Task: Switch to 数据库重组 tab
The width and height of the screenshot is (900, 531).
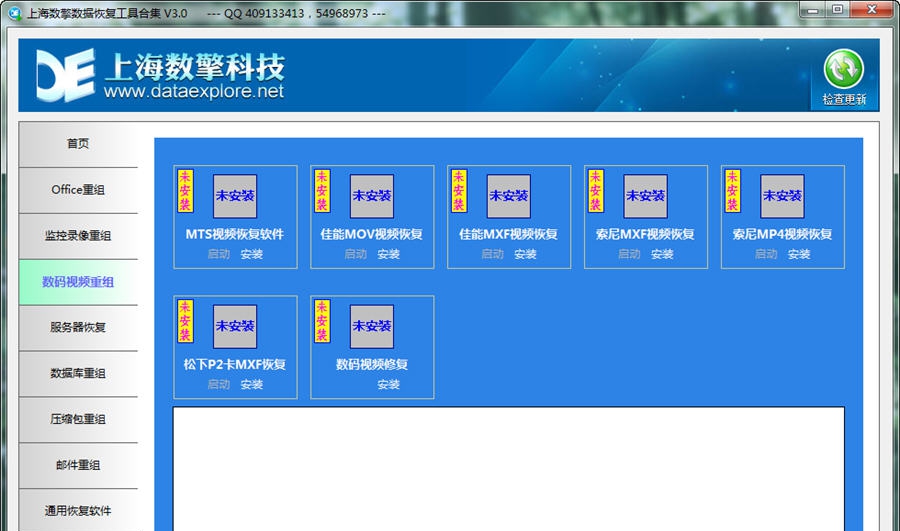Action: (x=78, y=373)
